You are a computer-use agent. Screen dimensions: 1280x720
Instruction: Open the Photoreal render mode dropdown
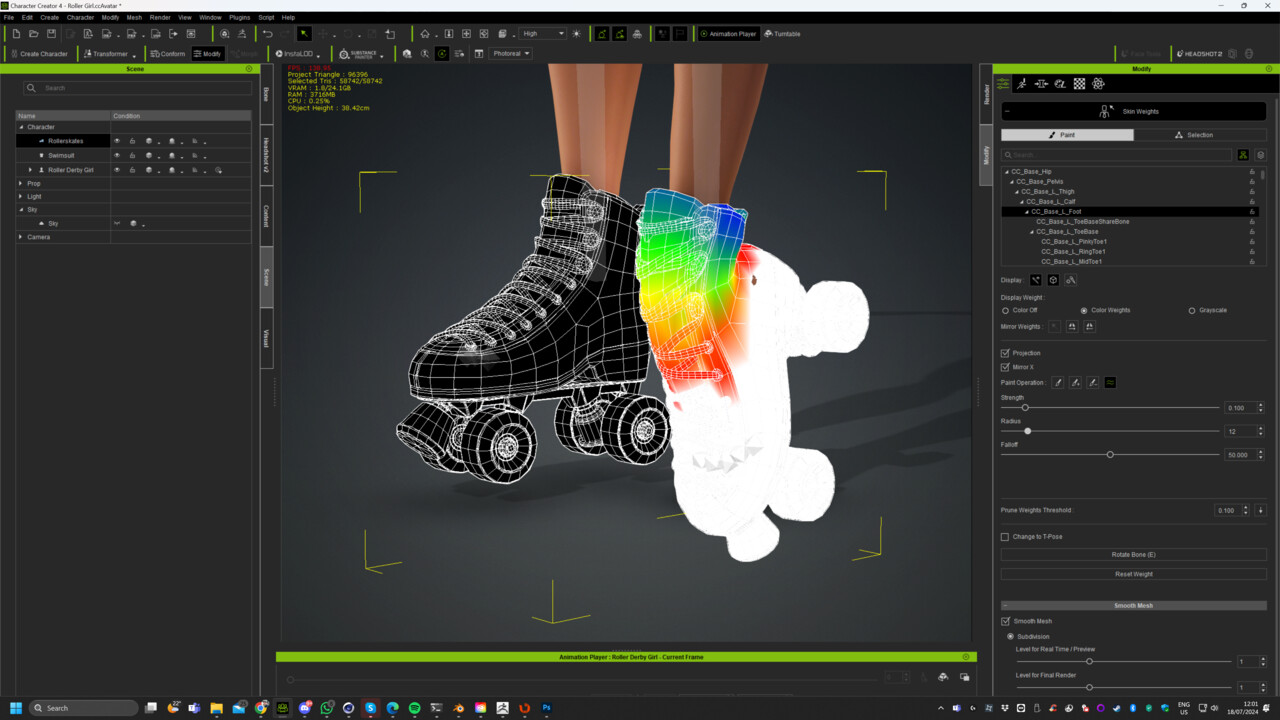coord(510,54)
